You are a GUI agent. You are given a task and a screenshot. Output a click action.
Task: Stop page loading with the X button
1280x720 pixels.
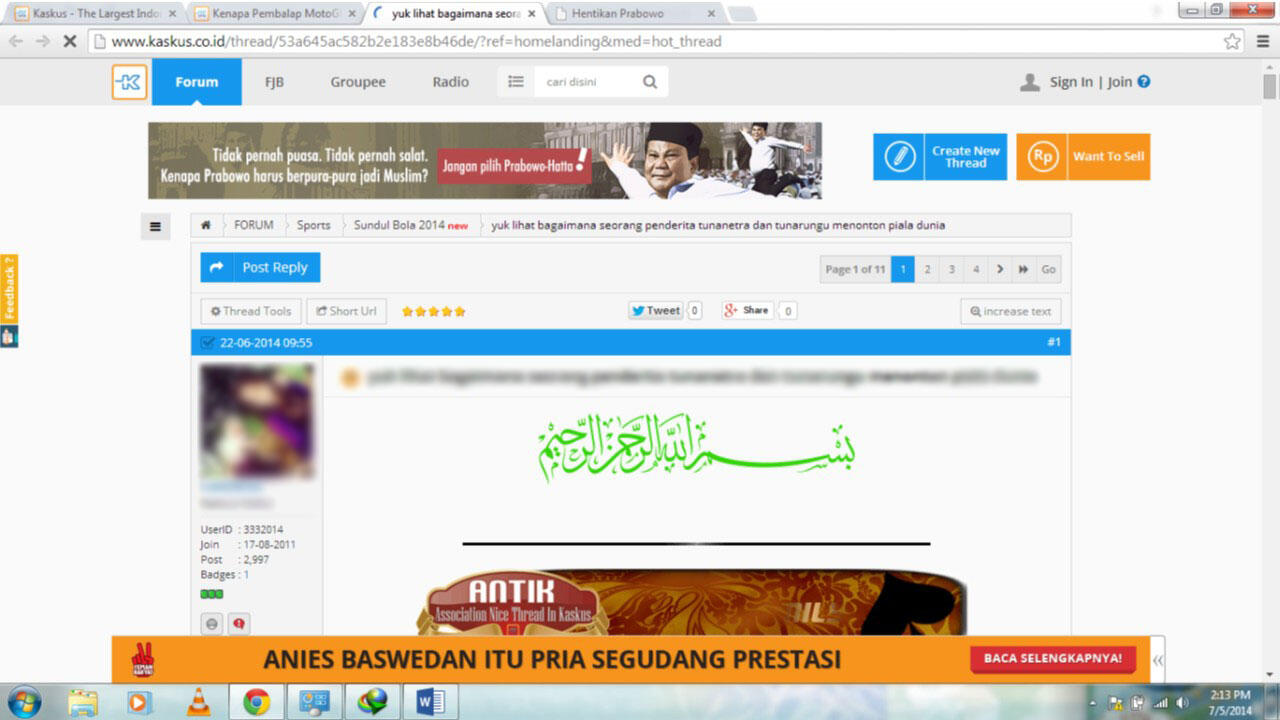coord(70,41)
